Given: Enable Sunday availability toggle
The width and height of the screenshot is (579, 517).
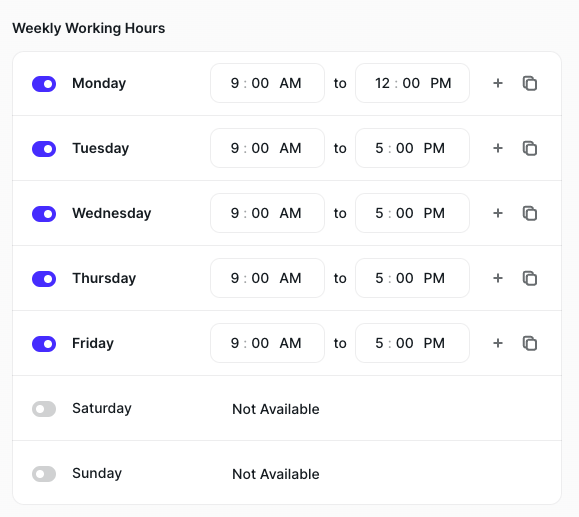Looking at the screenshot, I should coord(44,474).
